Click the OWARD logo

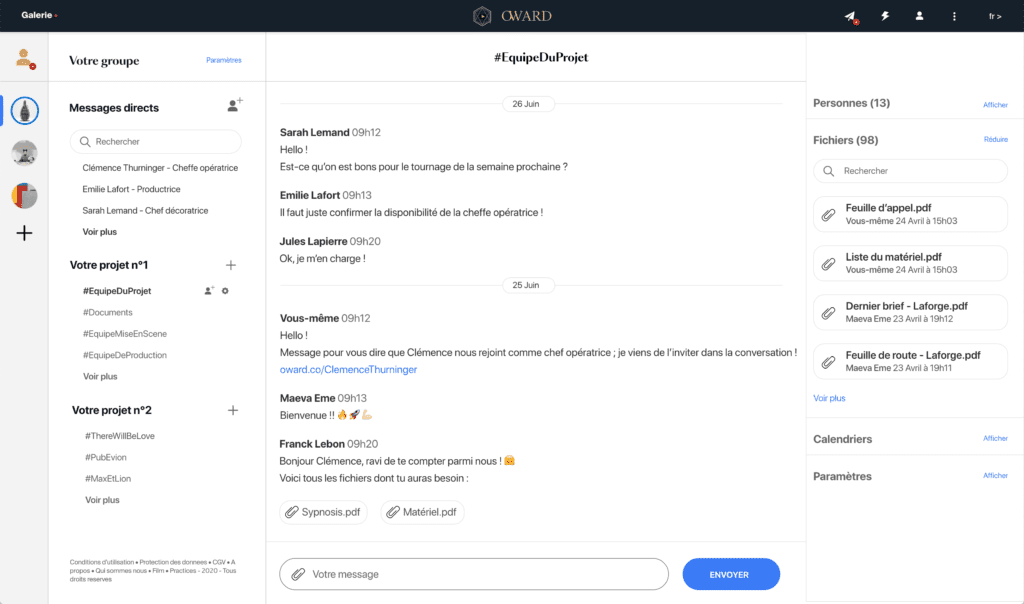513,16
